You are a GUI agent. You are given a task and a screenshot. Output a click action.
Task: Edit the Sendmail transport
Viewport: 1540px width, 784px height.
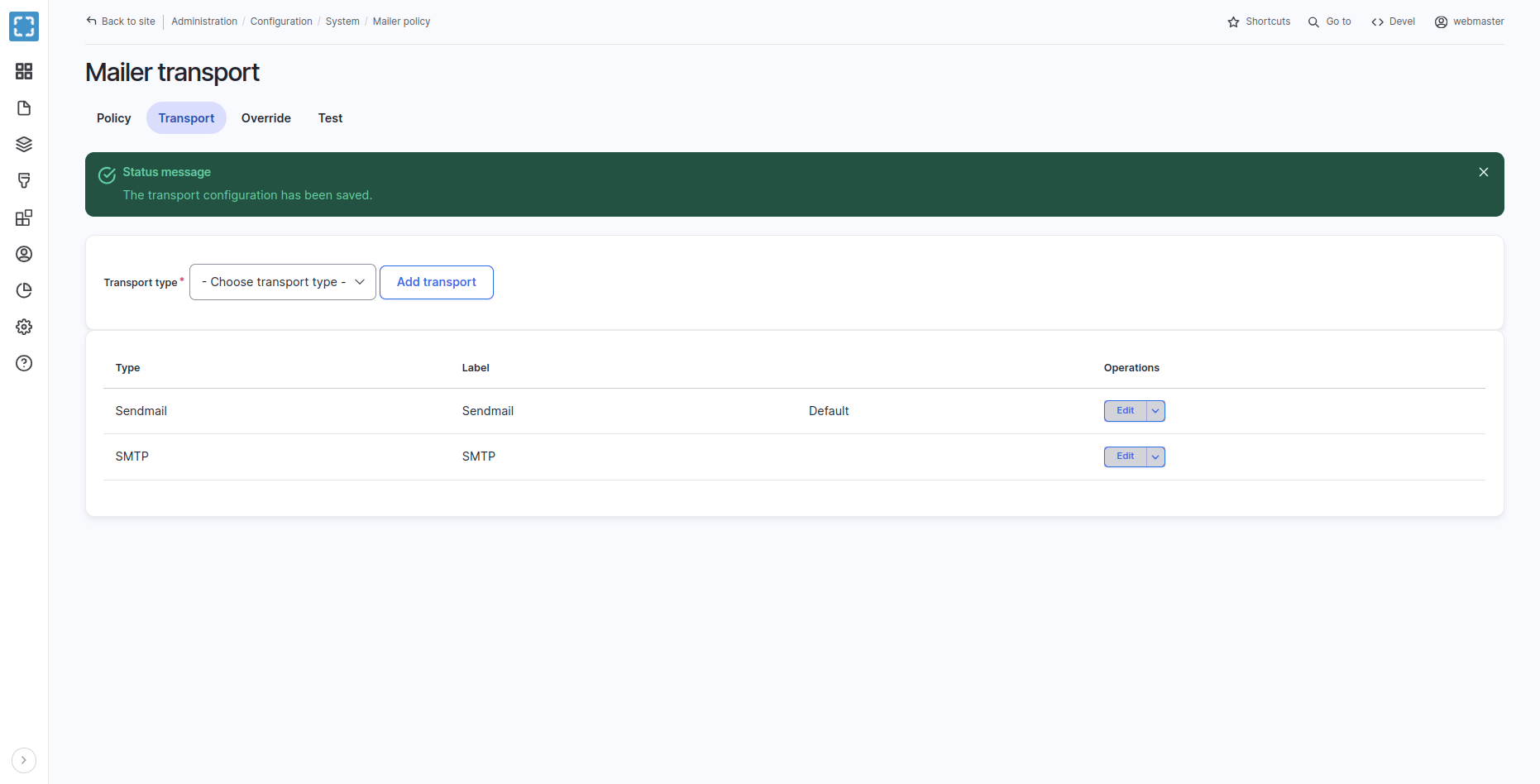coord(1126,411)
